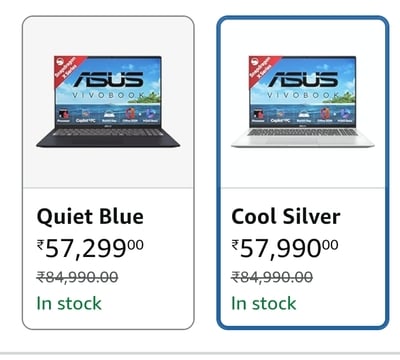Click In stock status under Quiet Blue

(69, 303)
